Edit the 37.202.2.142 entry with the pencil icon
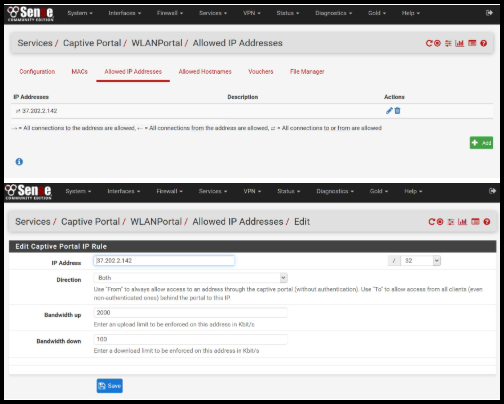 (389, 111)
